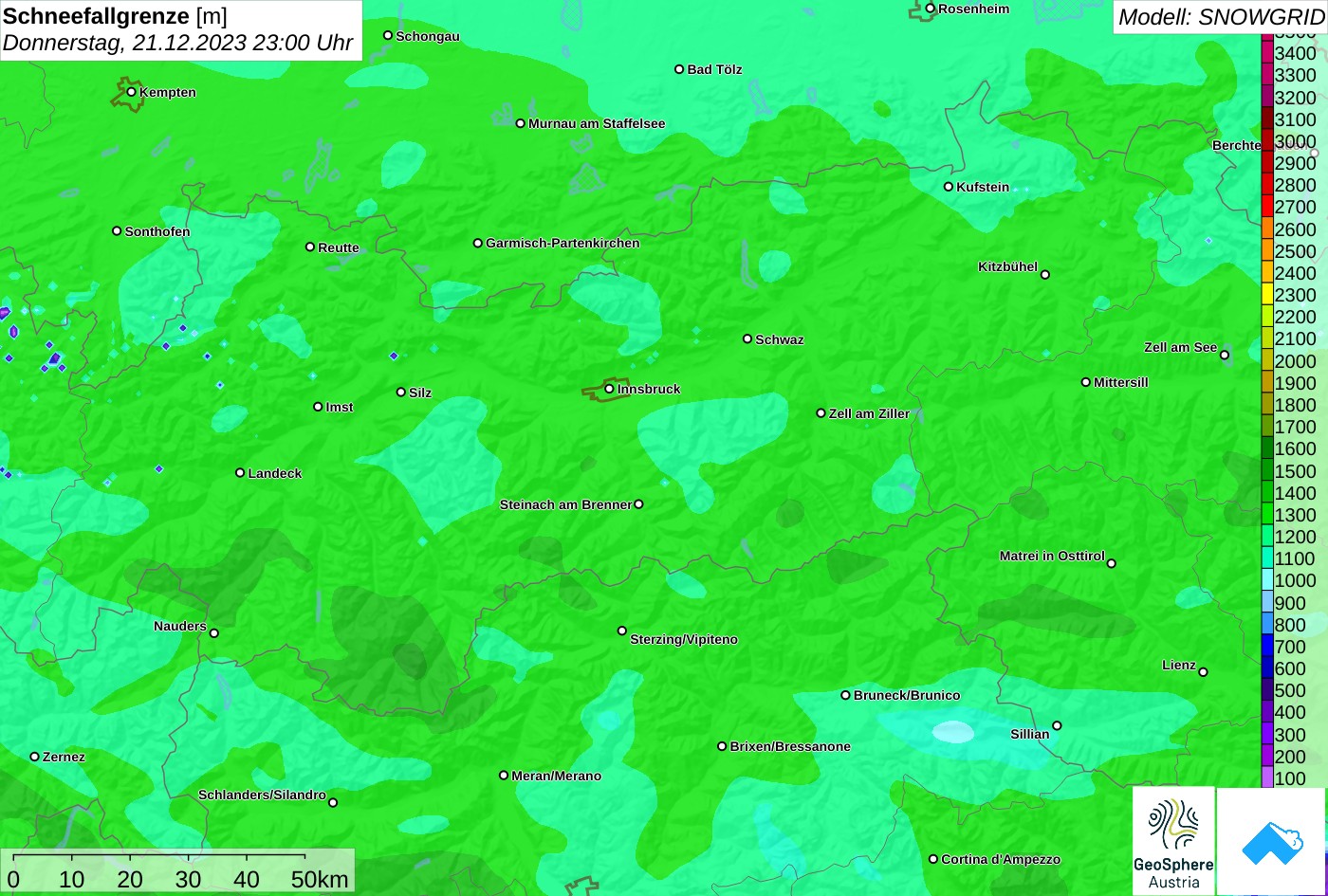Select the 'Bruneck/Brunico' label text
The image size is (1328, 896).
(907, 695)
